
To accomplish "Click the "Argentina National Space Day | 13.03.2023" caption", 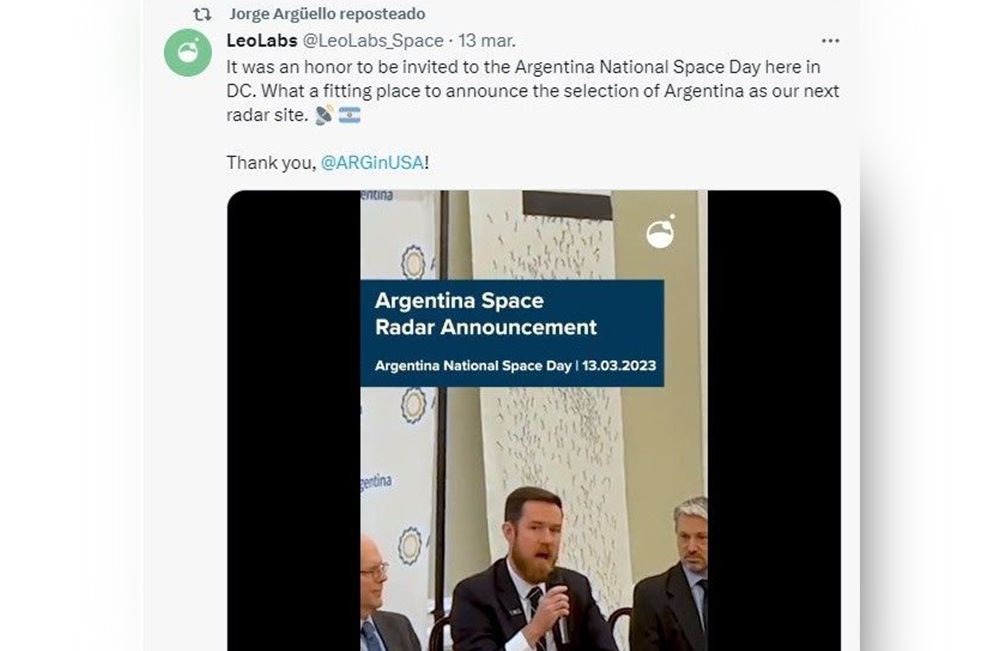I will click(515, 366).
